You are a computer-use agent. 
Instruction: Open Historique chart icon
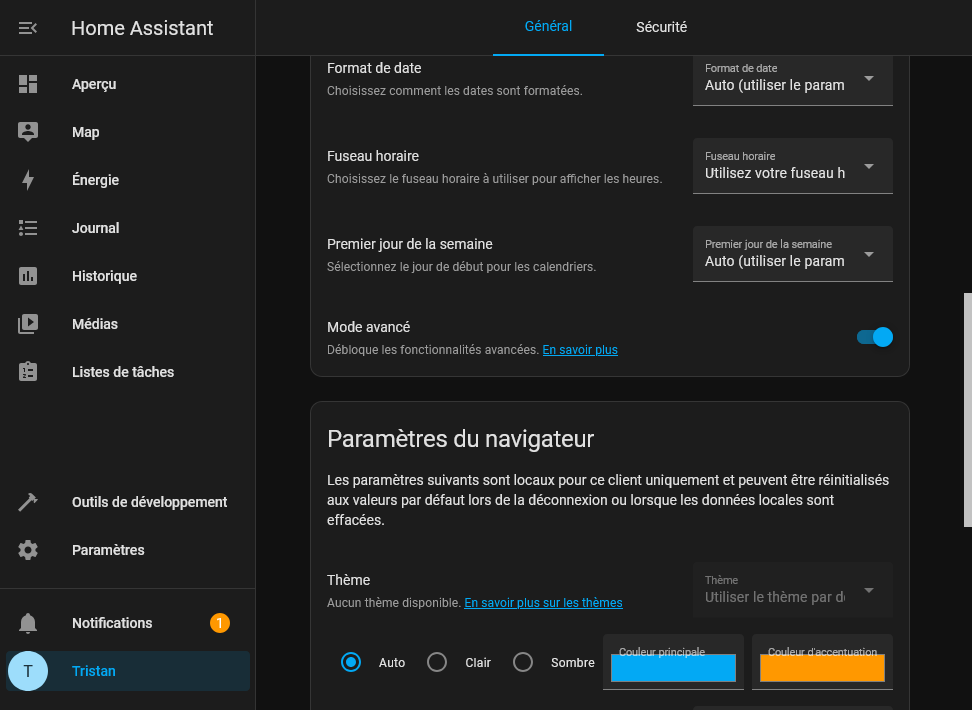pos(28,276)
